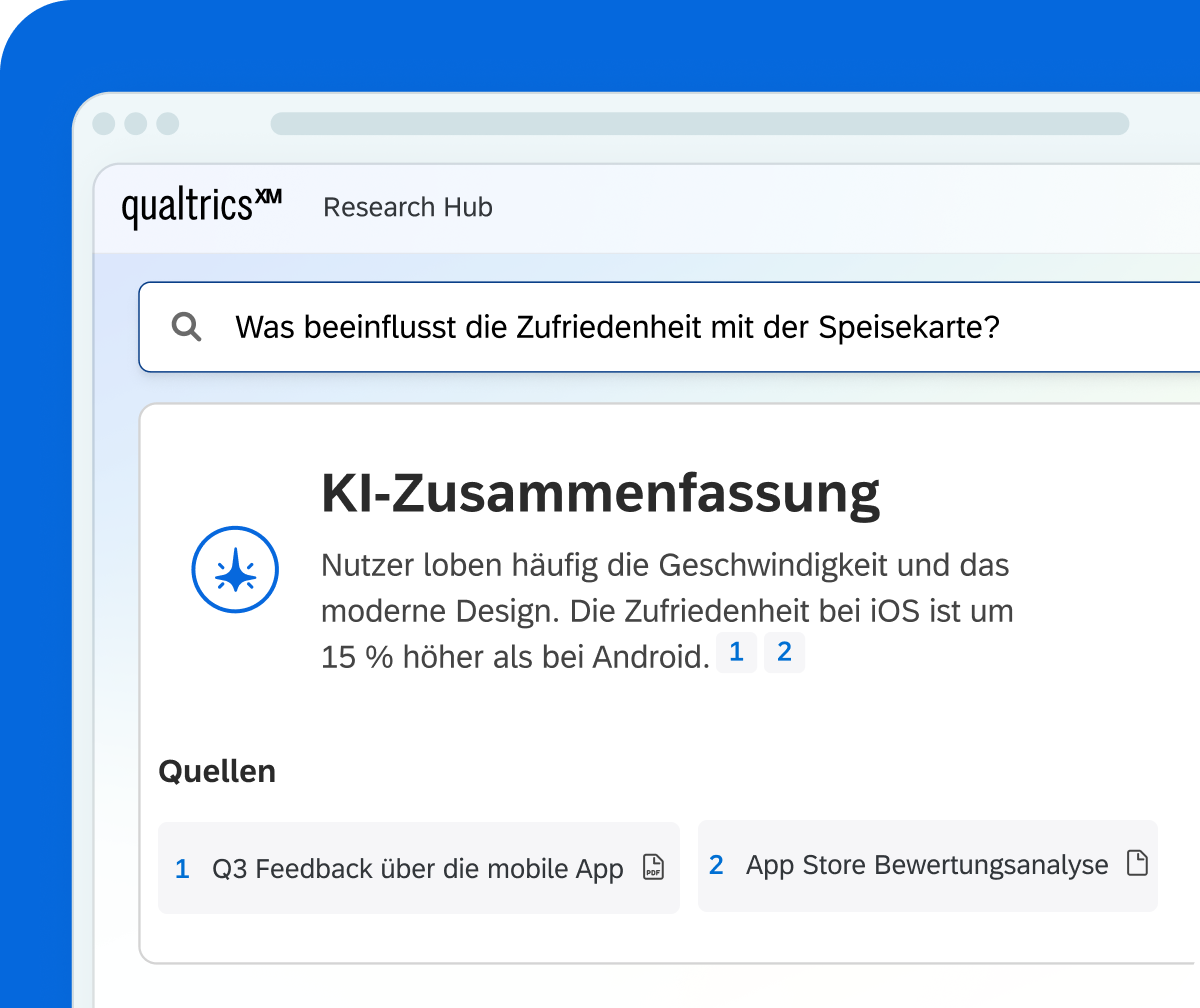The width and height of the screenshot is (1200, 1008).
Task: Open source Q3 Feedback über die mobile App
Action: coord(419,868)
